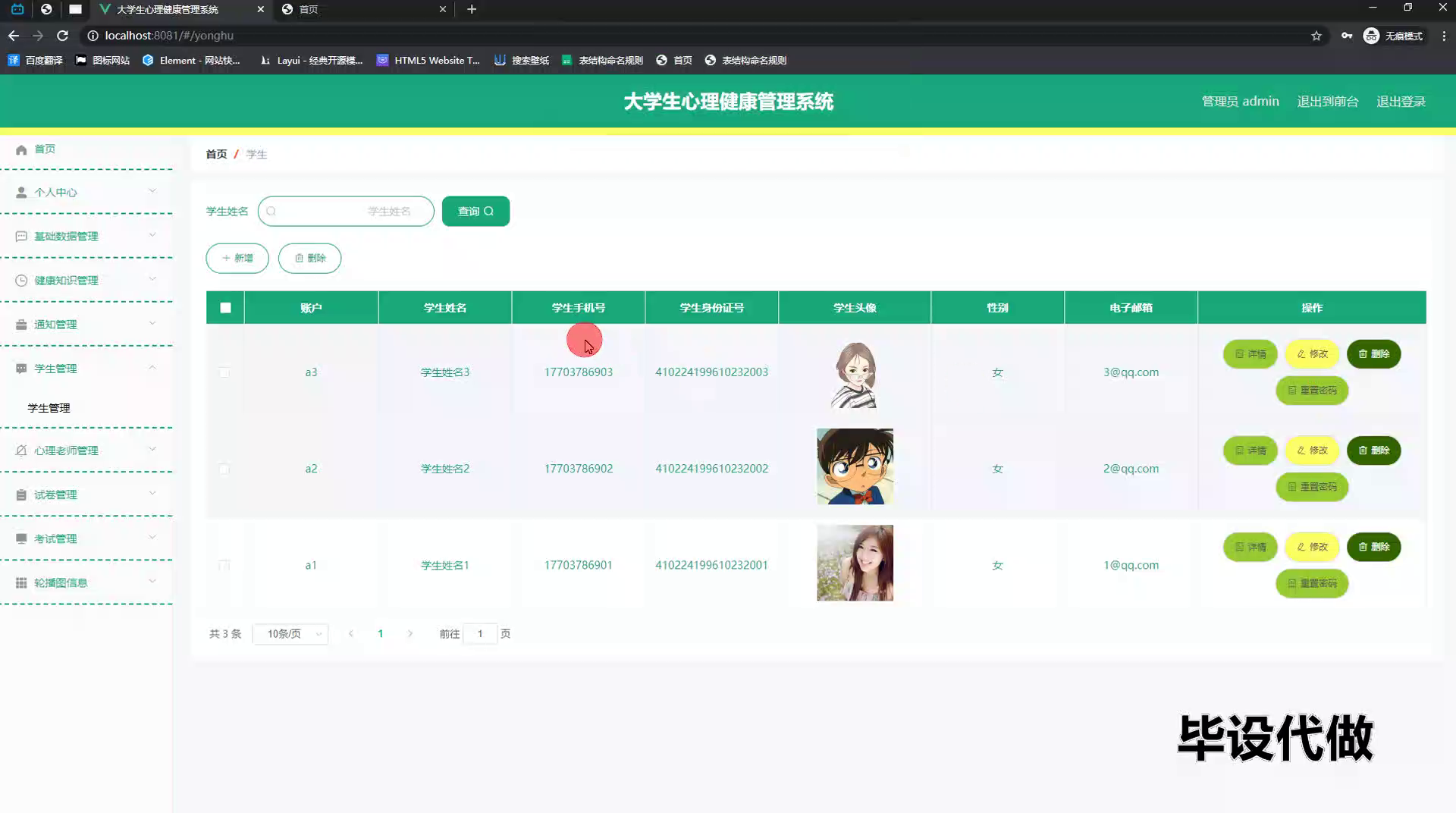Open the 10条/页 page size dropdown
The width and height of the screenshot is (1456, 813).
pyautogui.click(x=290, y=634)
